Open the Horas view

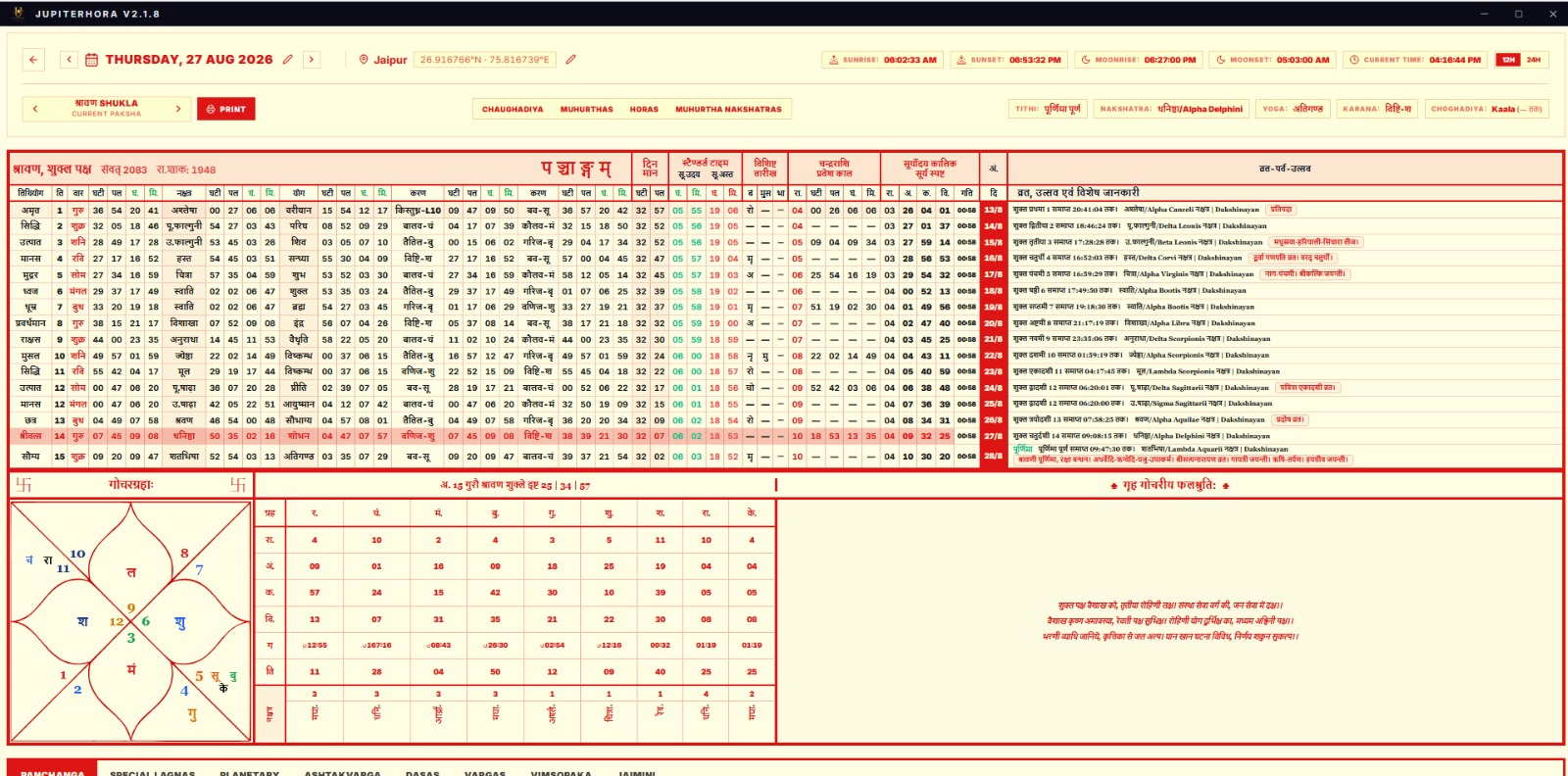(644, 110)
